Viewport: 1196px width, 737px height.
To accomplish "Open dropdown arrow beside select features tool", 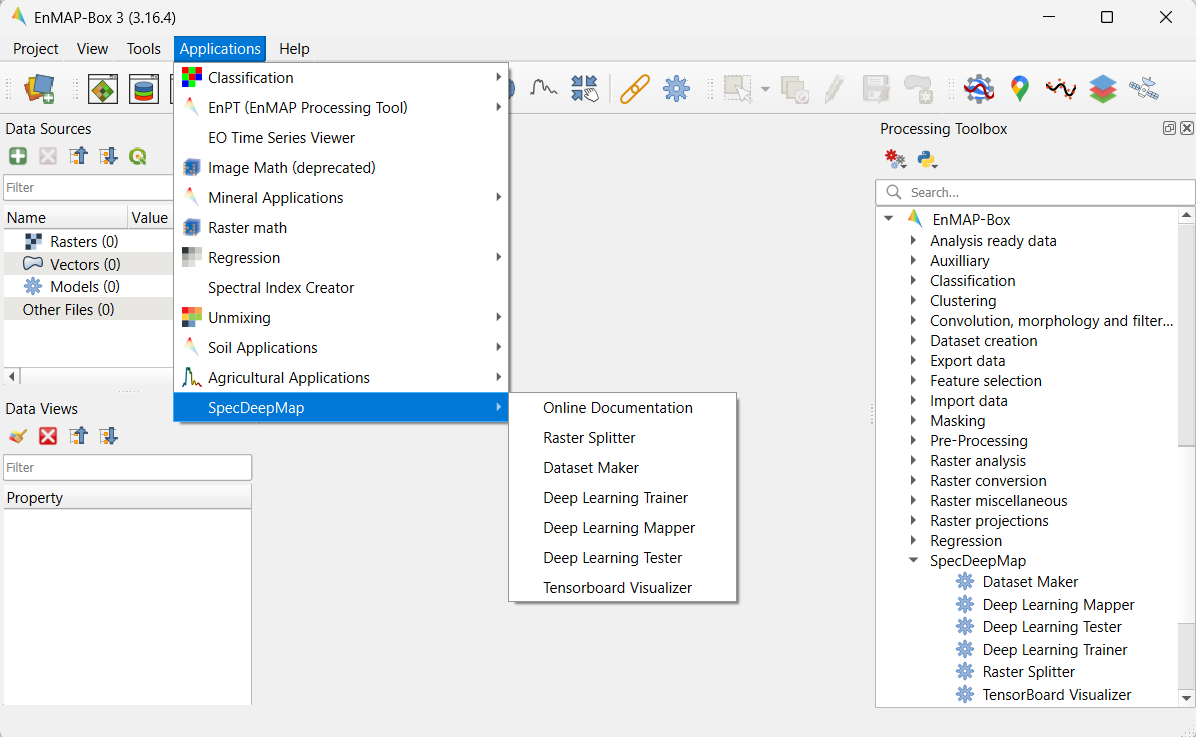I will coord(765,89).
